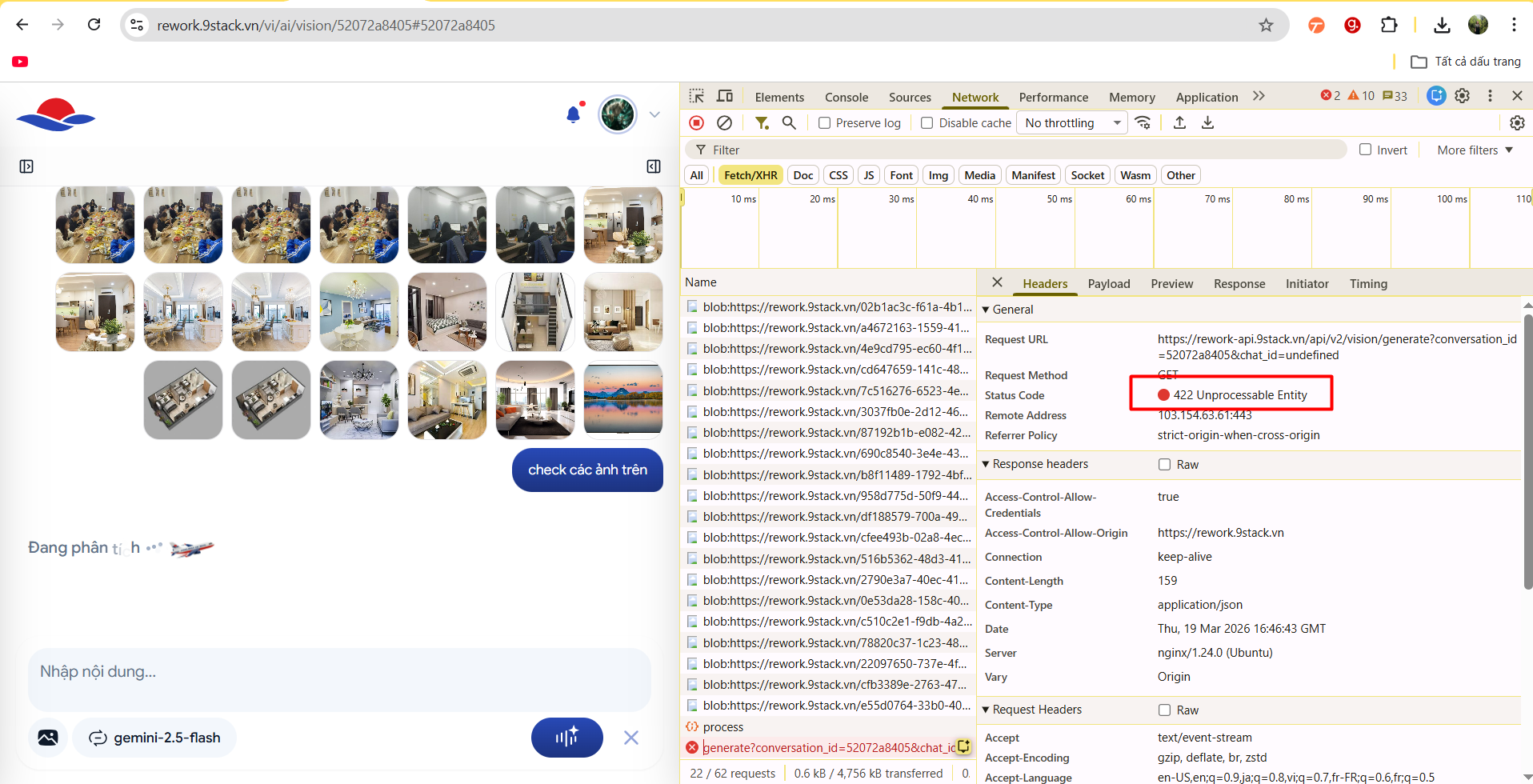The height and width of the screenshot is (784, 1533).
Task: Filter requests by the Img type
Action: click(x=938, y=175)
